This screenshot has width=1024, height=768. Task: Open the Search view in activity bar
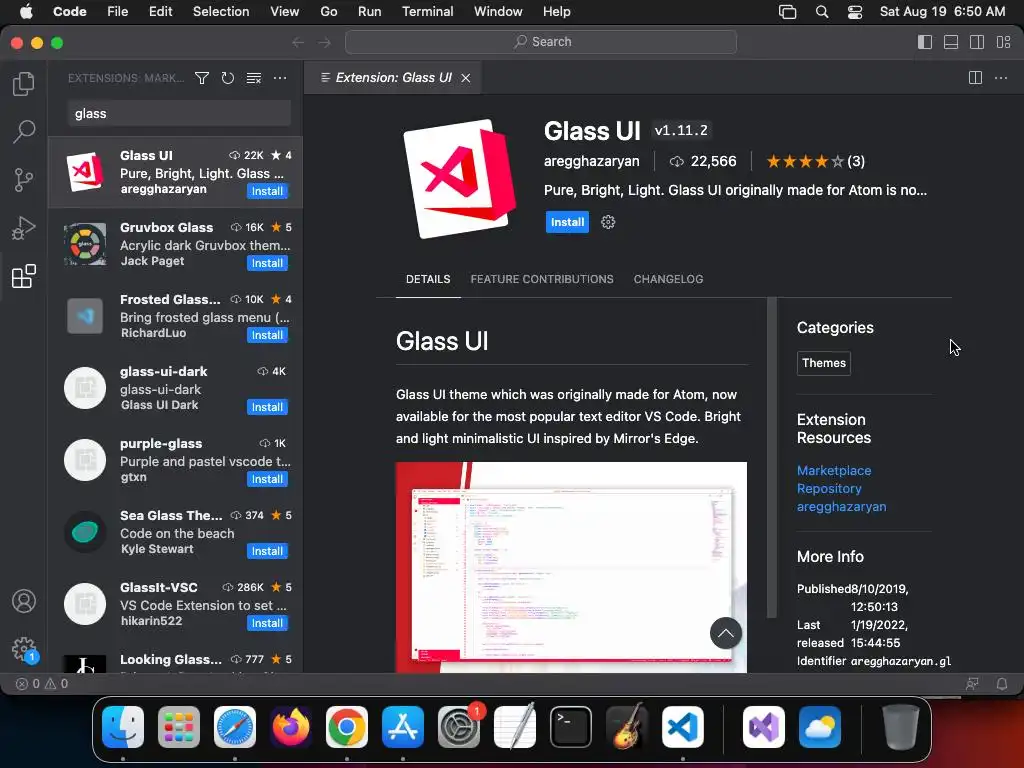coord(24,131)
